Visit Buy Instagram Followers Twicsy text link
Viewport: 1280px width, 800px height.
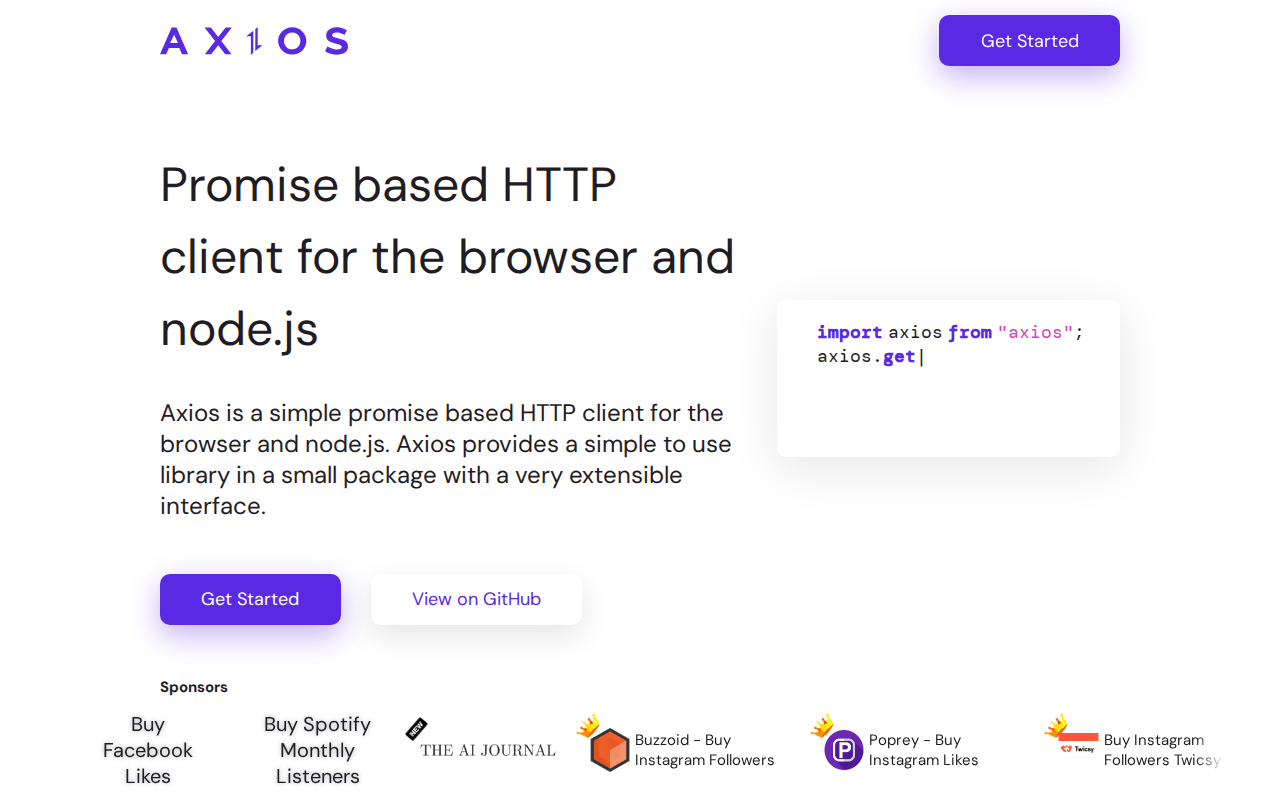pos(1160,750)
